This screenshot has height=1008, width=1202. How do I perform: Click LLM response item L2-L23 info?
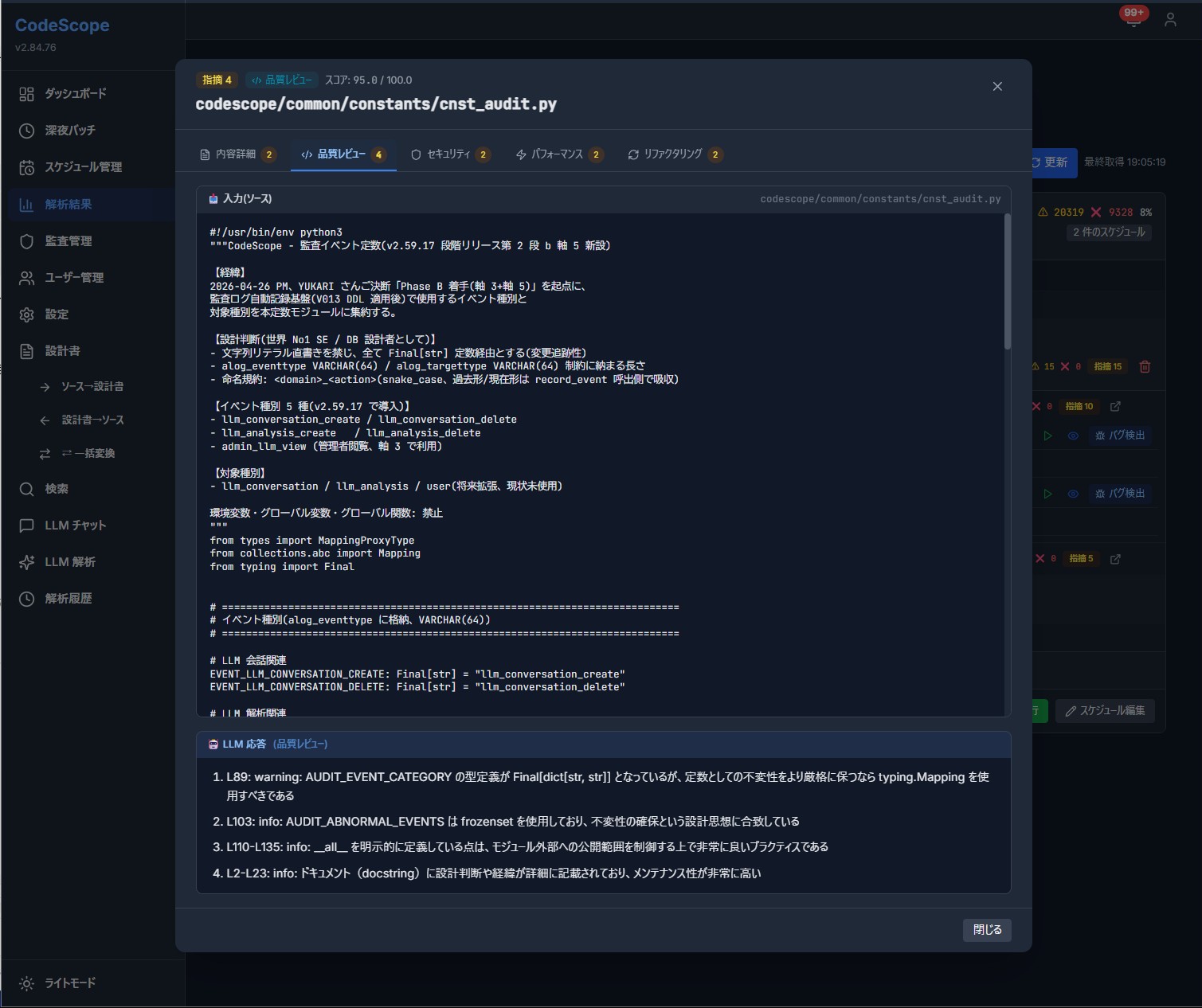[494, 873]
